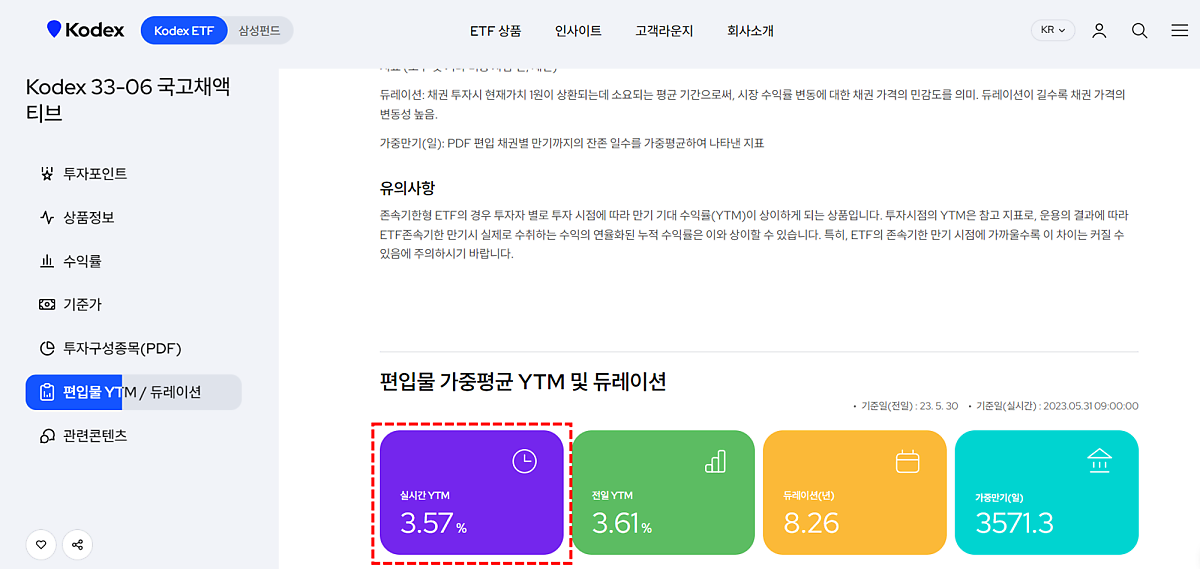Select 투자구성종목(PDF) in sidebar
The width and height of the screenshot is (1200, 569).
click(x=122, y=348)
